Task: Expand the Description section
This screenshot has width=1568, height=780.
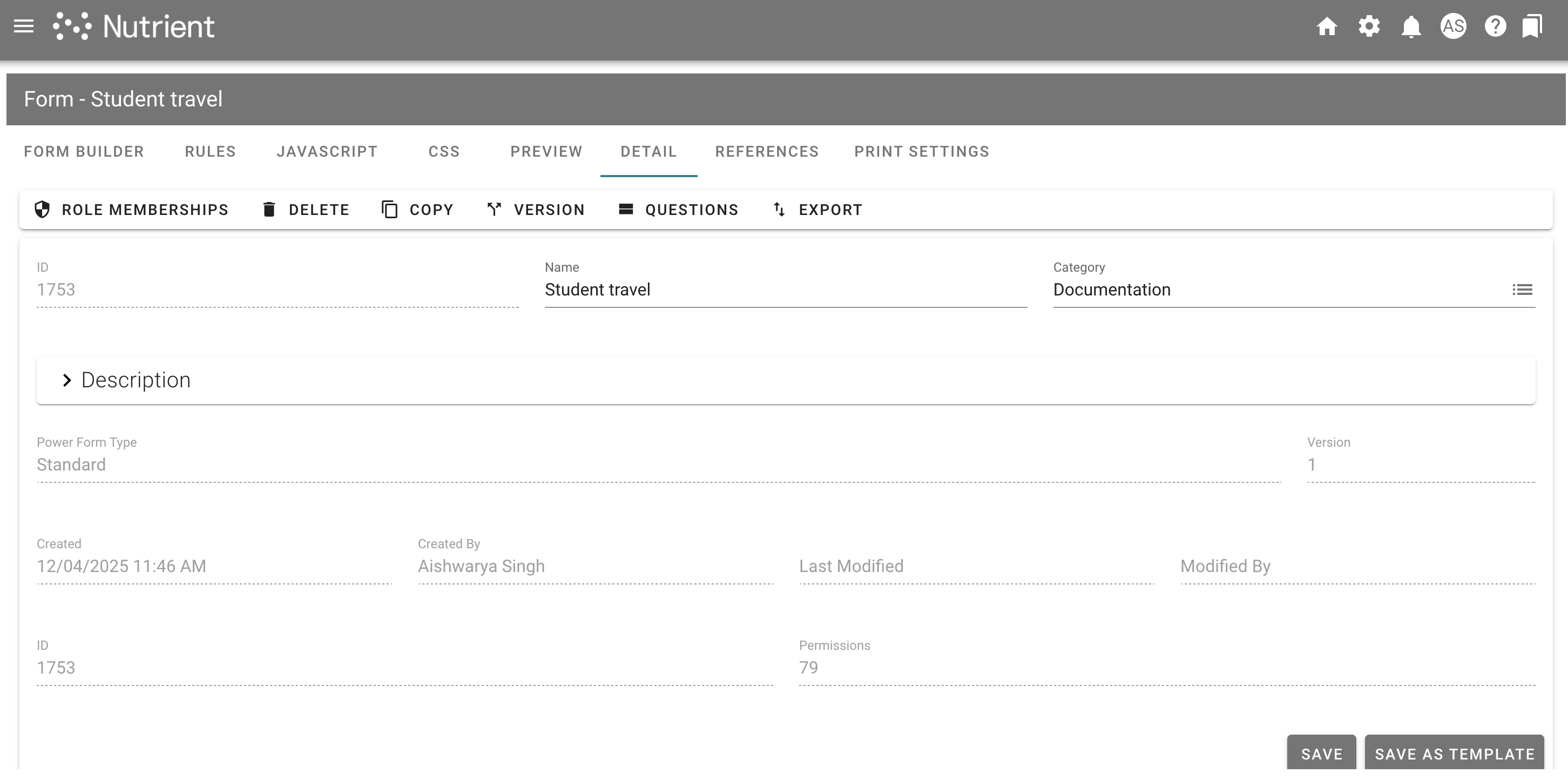Action: (67, 380)
